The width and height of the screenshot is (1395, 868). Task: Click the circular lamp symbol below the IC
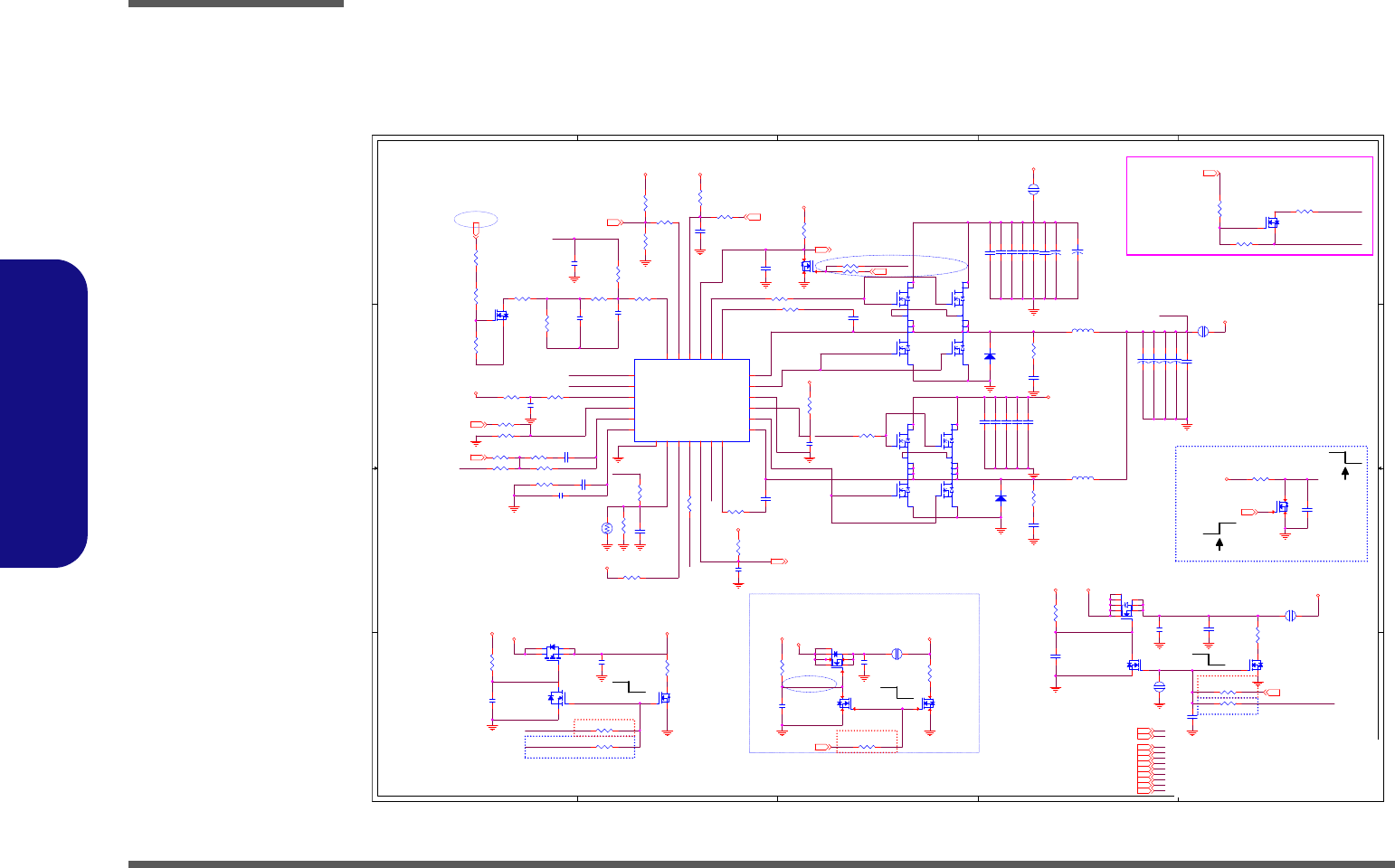(607, 528)
